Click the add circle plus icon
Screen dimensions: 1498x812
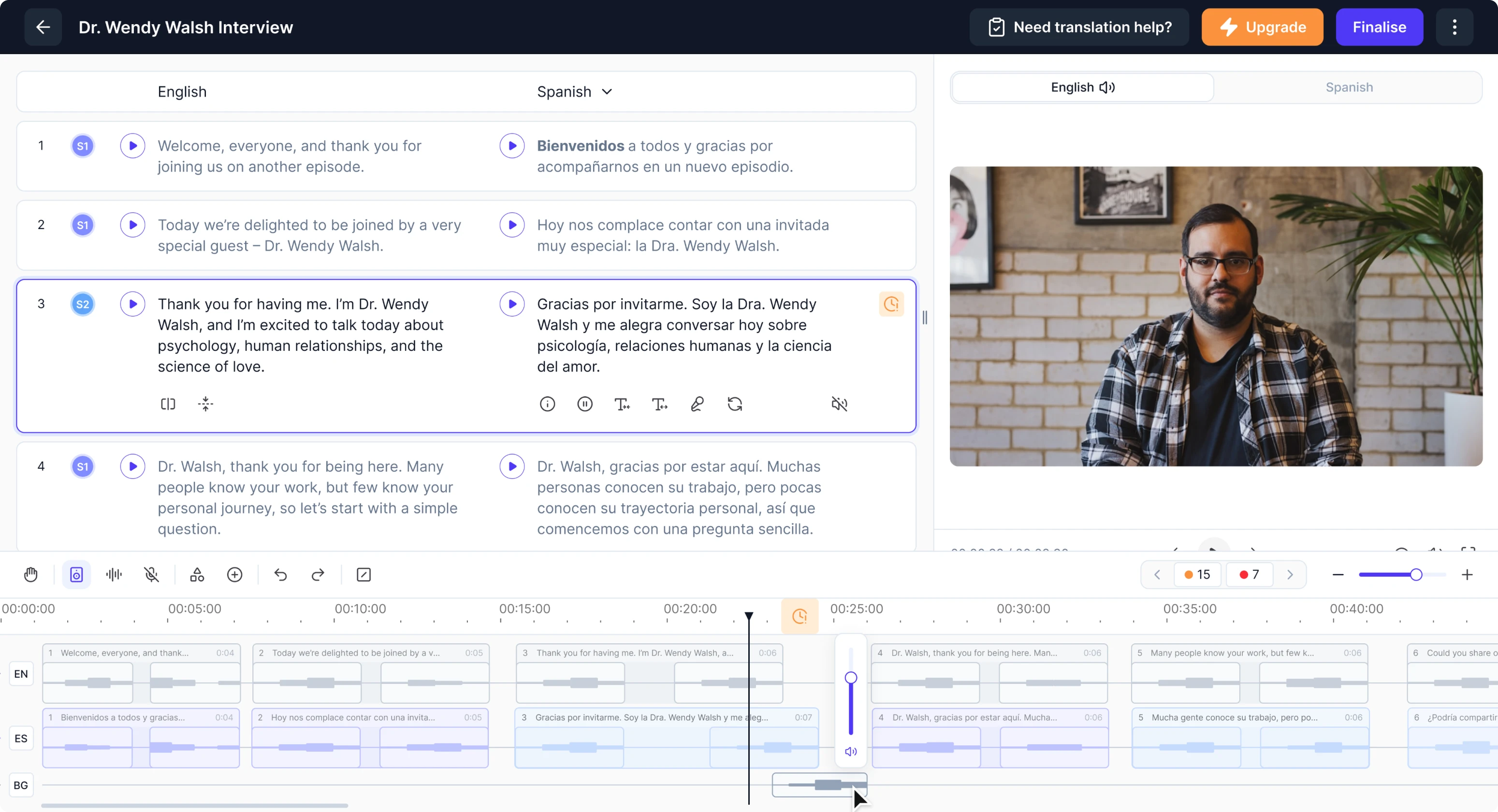pos(234,575)
